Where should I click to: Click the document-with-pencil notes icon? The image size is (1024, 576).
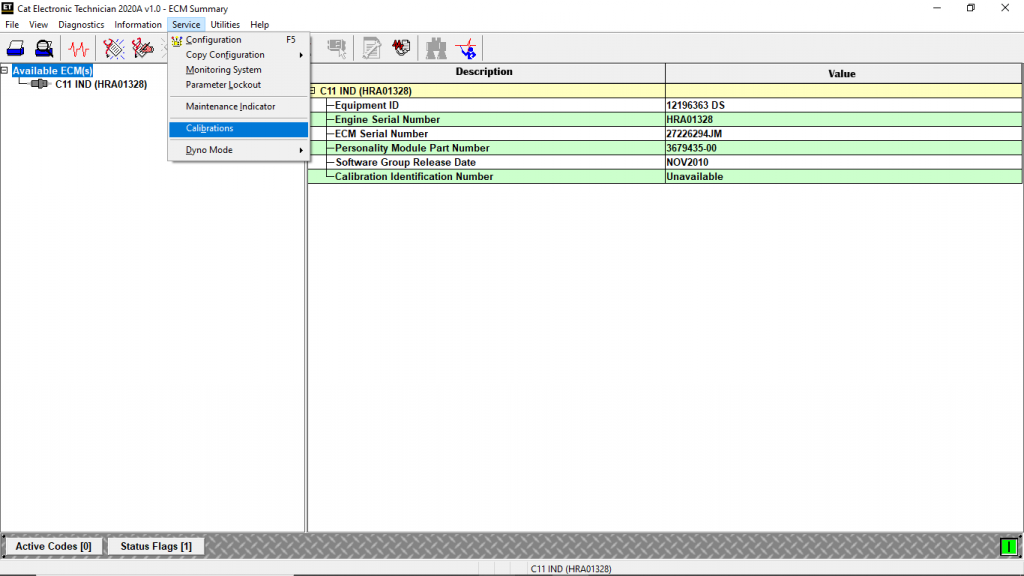(371, 47)
